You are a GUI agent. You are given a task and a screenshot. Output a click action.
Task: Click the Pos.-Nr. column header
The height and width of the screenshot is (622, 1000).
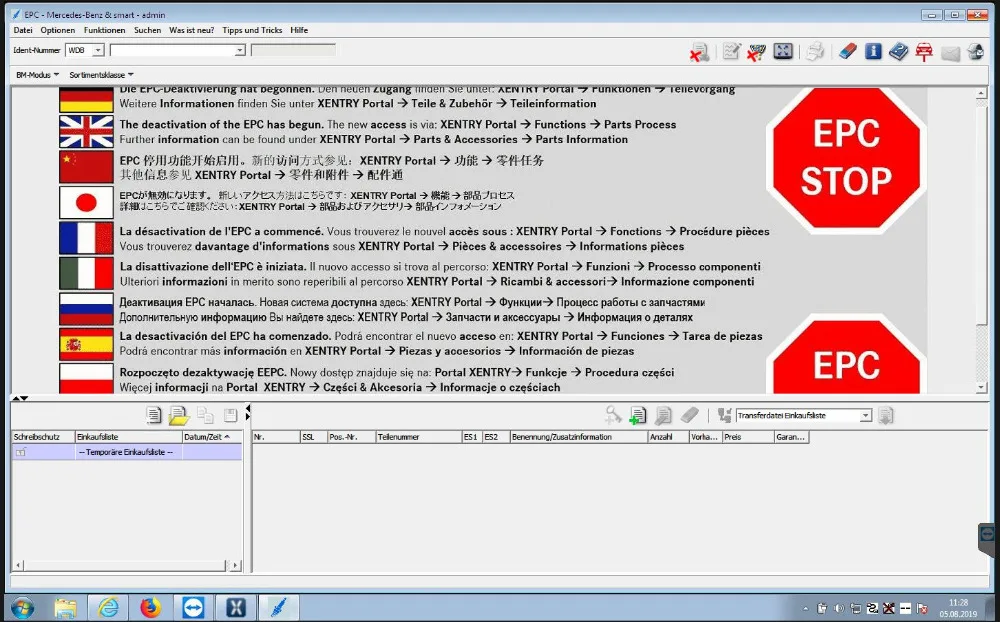(x=351, y=437)
